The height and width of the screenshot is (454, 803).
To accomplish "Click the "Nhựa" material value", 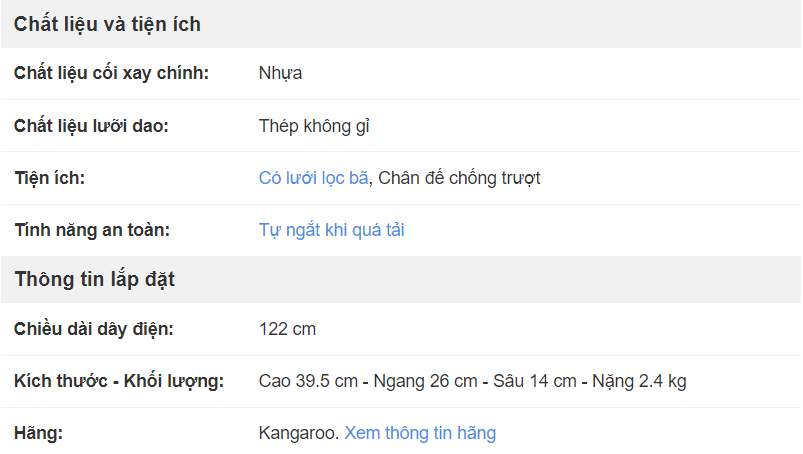I will click(280, 73).
